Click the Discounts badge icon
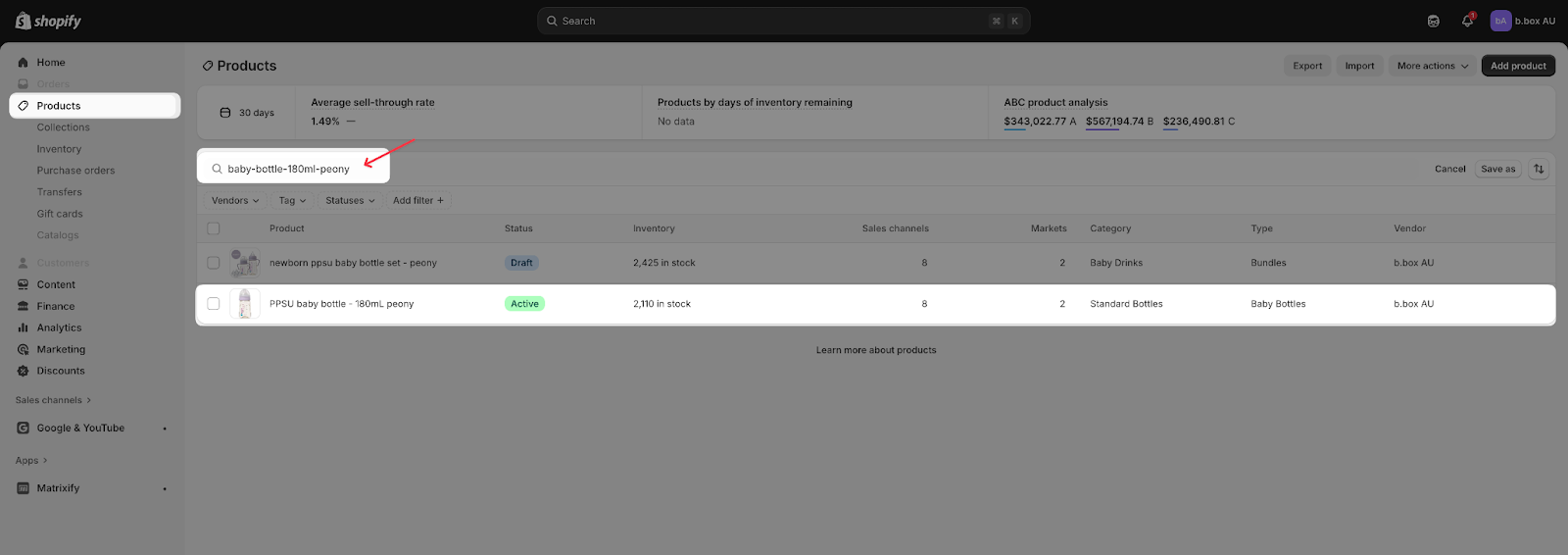The image size is (1568, 555). 24,371
